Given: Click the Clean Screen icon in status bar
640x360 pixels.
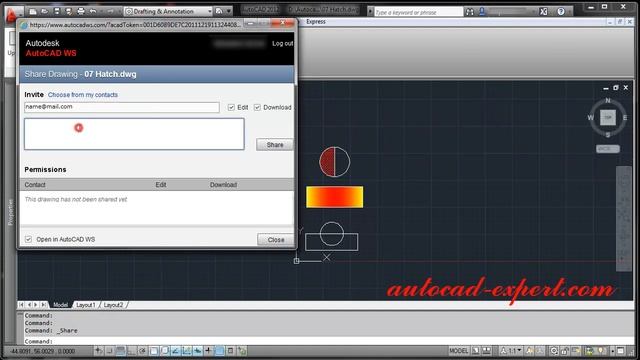Looking at the screenshot, I should pos(620,351).
